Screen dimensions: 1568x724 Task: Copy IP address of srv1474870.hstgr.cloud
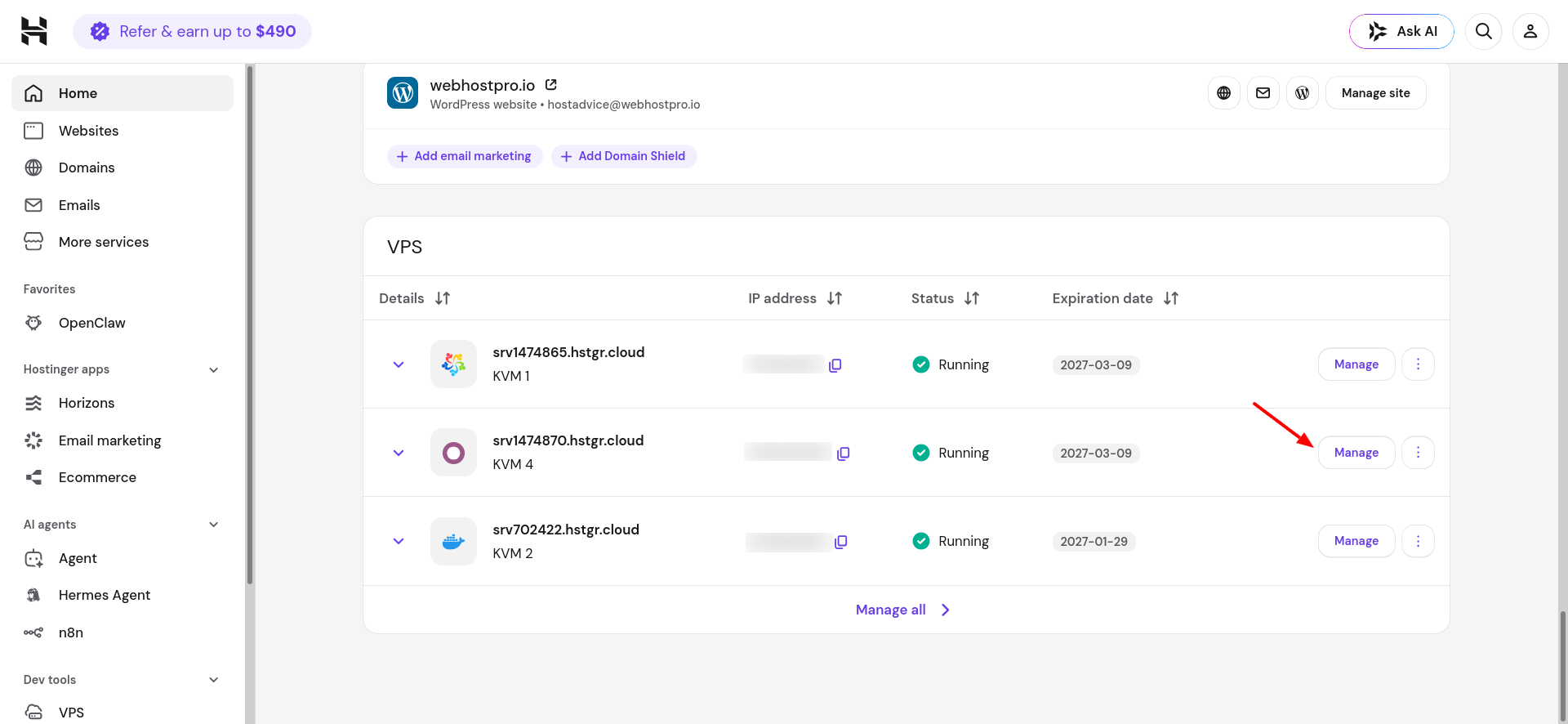pos(844,454)
